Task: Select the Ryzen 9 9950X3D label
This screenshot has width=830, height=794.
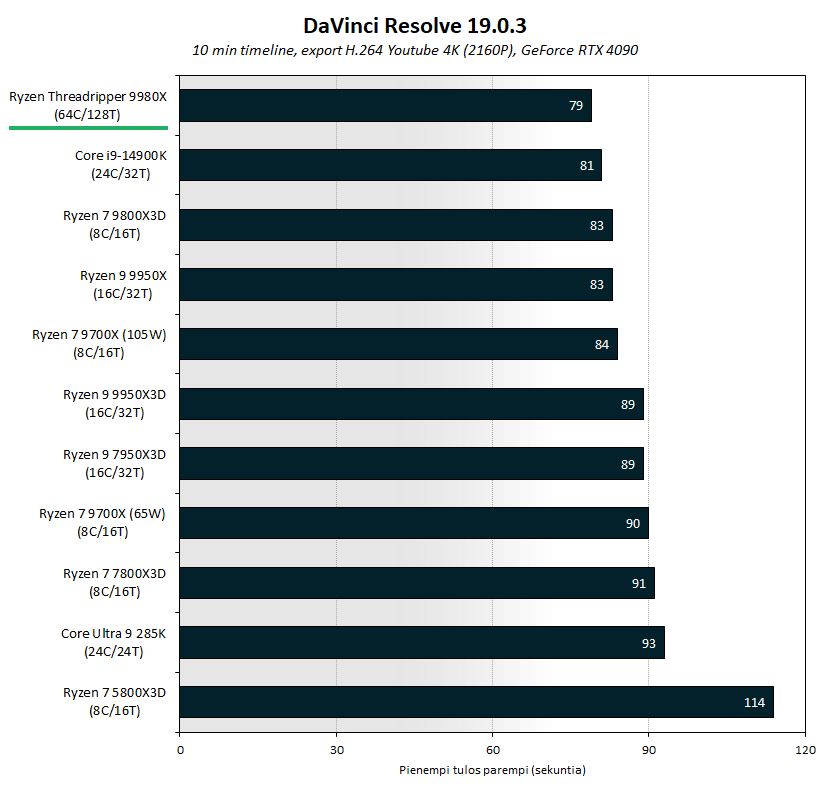Action: click(114, 403)
